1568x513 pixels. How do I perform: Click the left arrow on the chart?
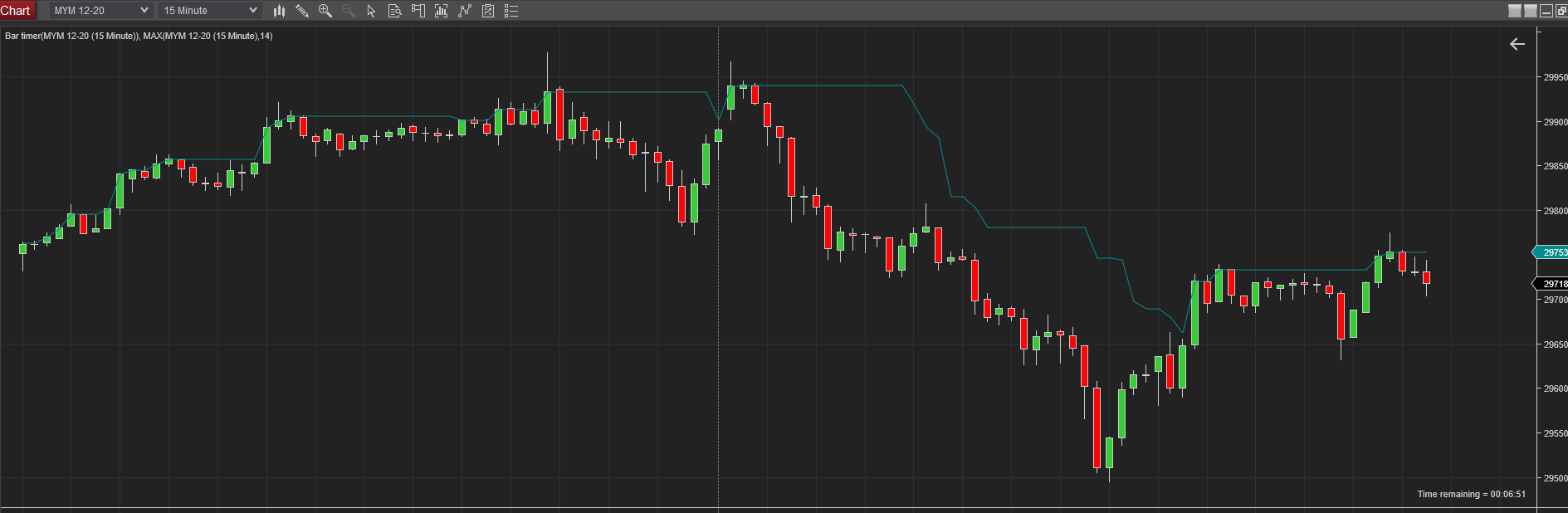click(x=1517, y=44)
